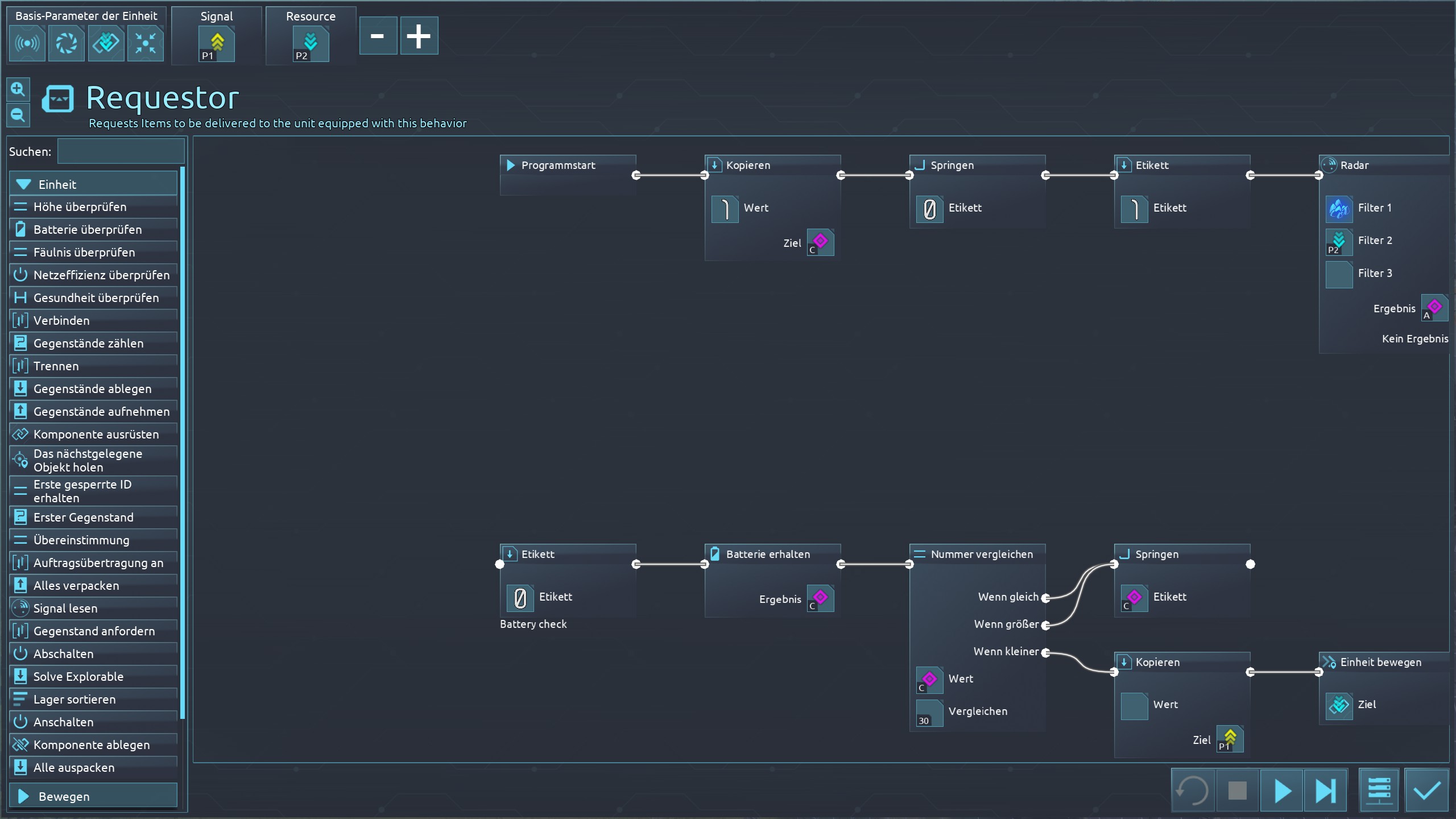The width and height of the screenshot is (1456, 819).
Task: Click the value 30 Vergleichen slot
Action: [x=929, y=713]
